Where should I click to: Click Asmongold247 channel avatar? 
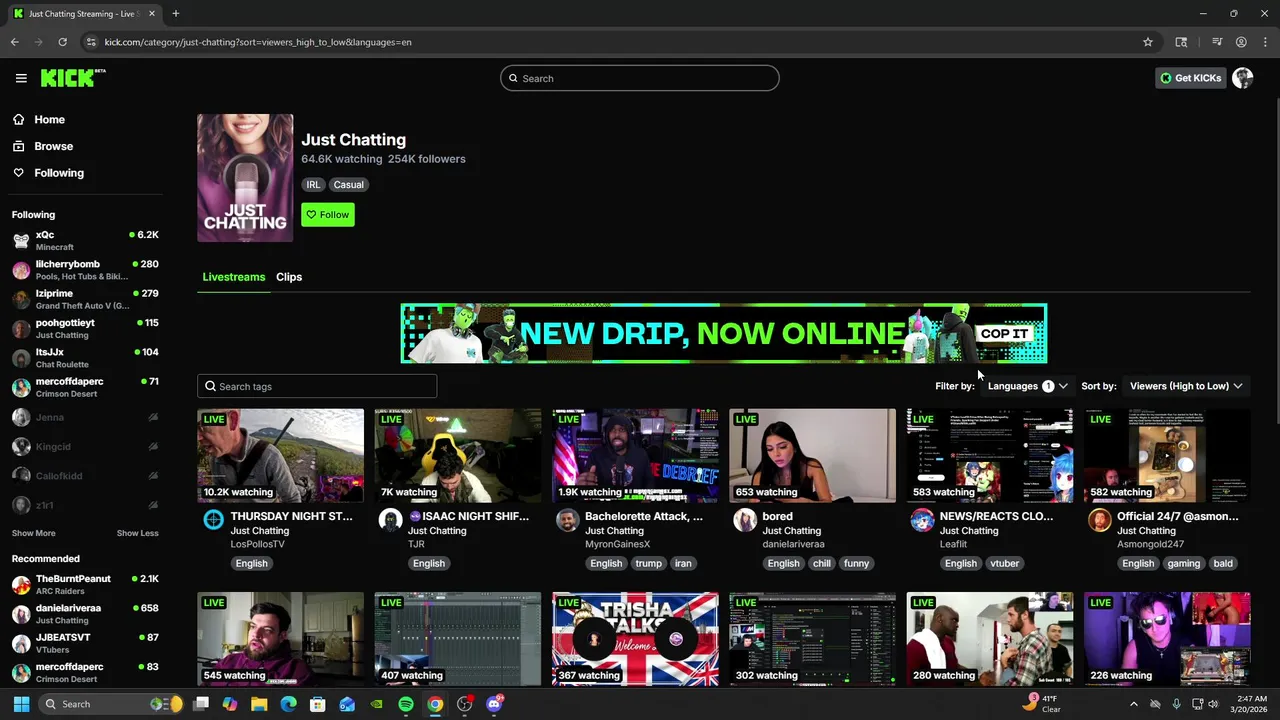(x=1100, y=519)
